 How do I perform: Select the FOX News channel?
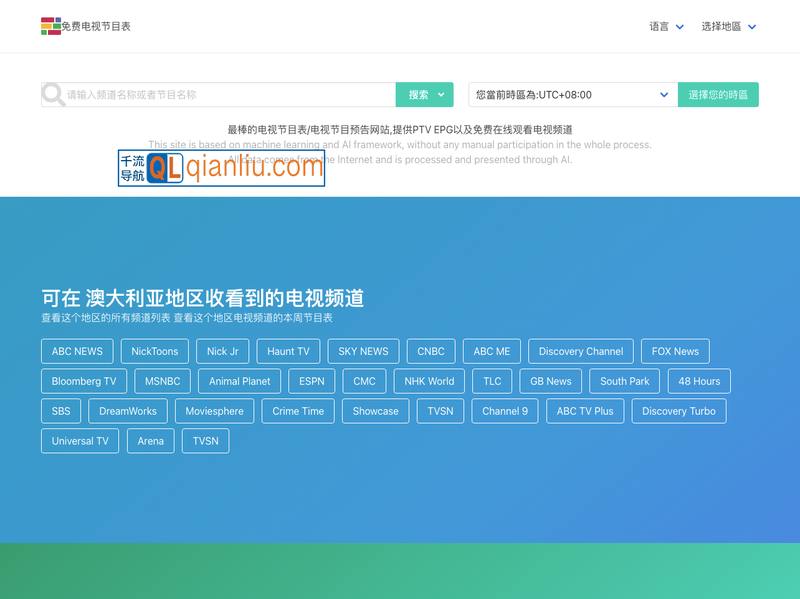[x=675, y=351]
